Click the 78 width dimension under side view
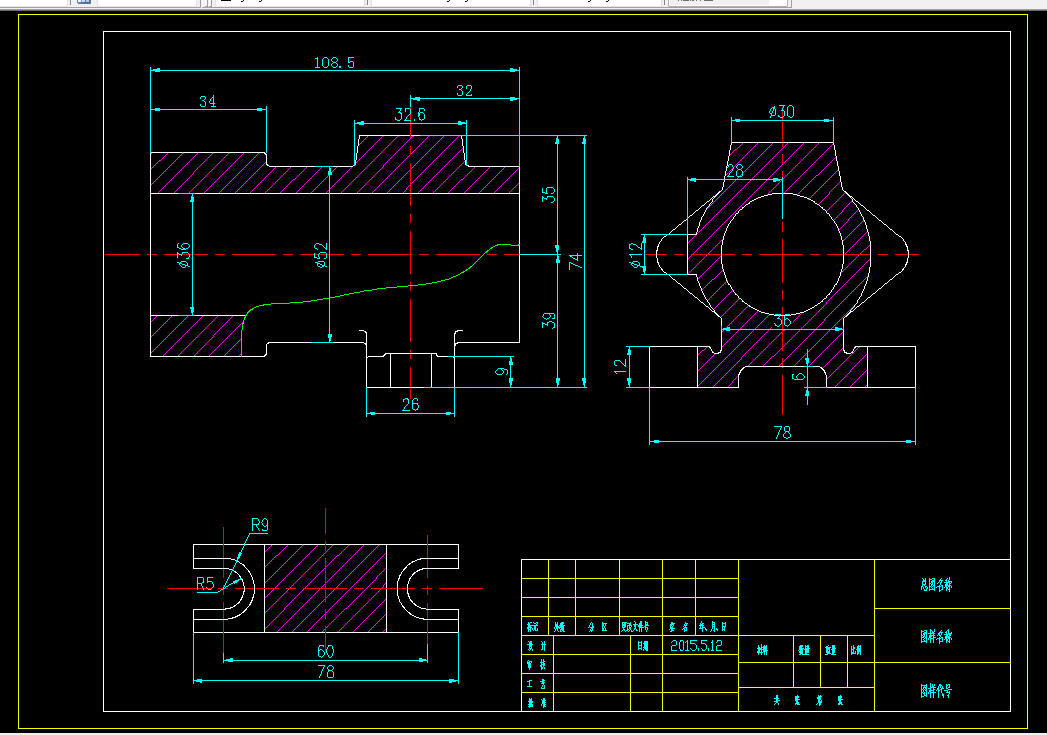The width and height of the screenshot is (1047, 735). point(783,433)
